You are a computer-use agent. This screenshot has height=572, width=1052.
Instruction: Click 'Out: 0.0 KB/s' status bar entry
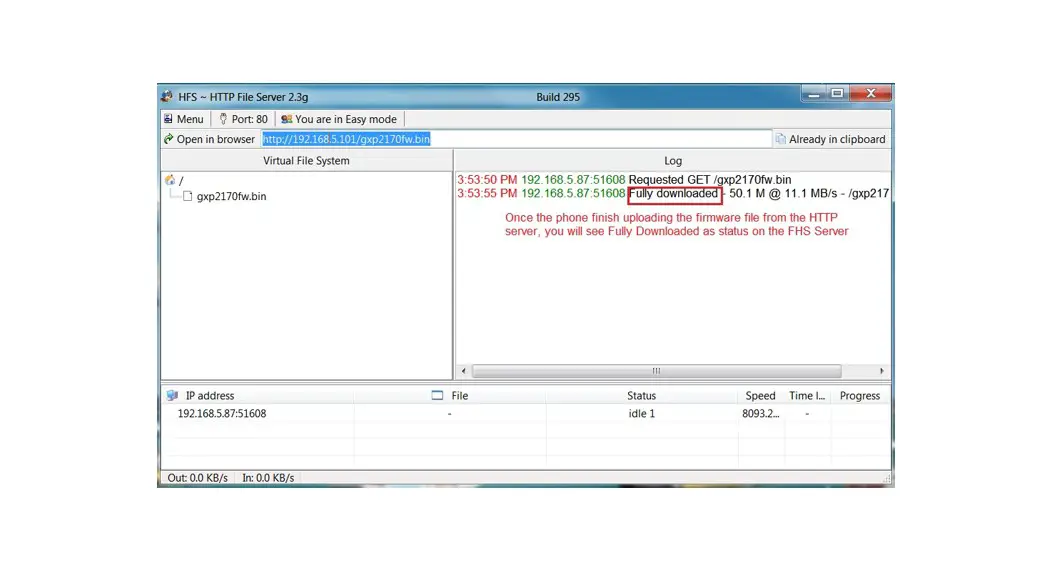coord(197,478)
